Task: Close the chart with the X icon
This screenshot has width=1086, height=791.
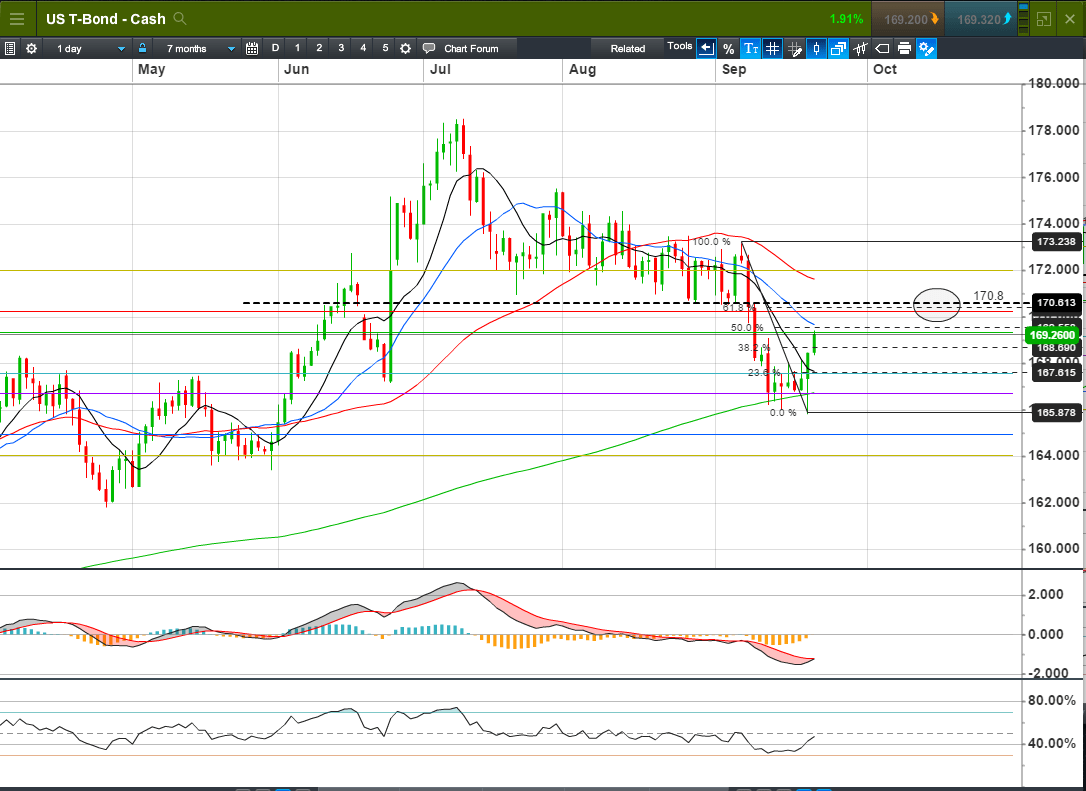Action: click(x=1070, y=19)
